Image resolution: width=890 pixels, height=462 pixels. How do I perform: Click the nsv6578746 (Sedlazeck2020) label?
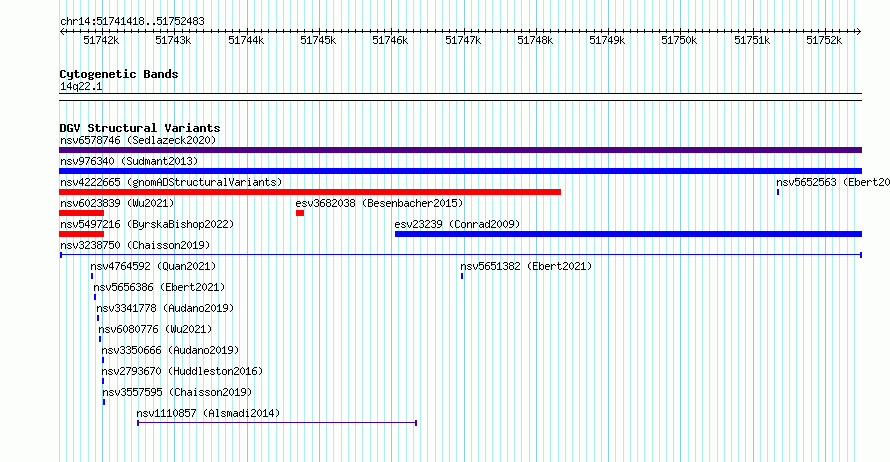[138, 140]
